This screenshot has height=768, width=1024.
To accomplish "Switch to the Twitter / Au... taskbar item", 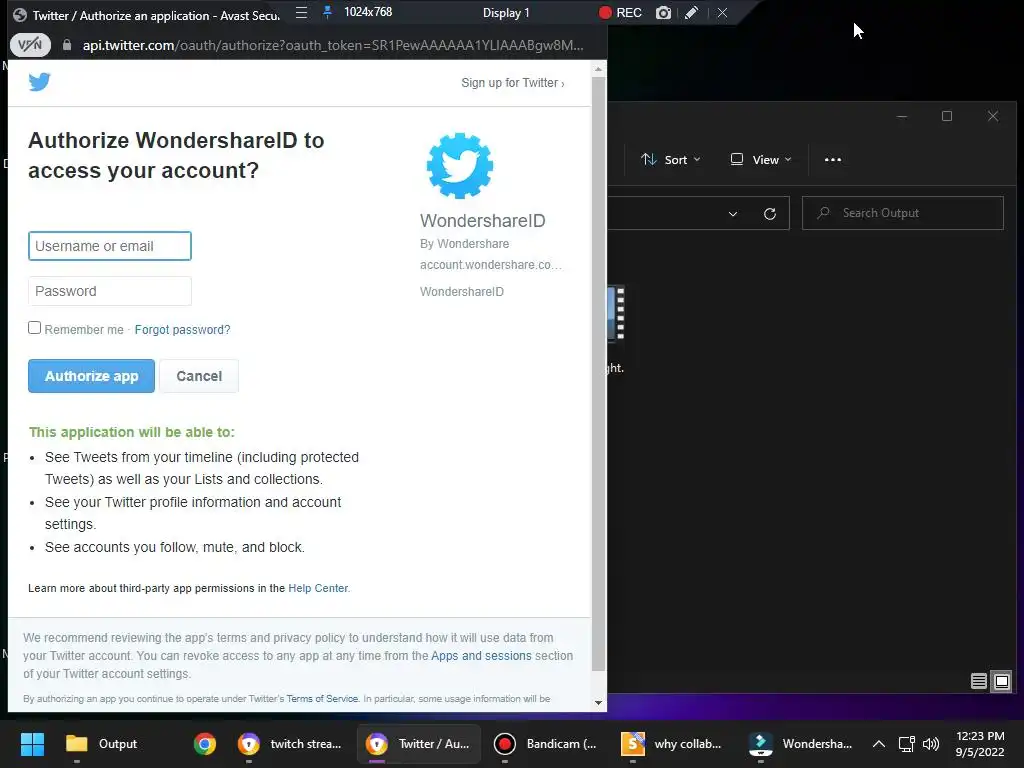I will (x=419, y=744).
